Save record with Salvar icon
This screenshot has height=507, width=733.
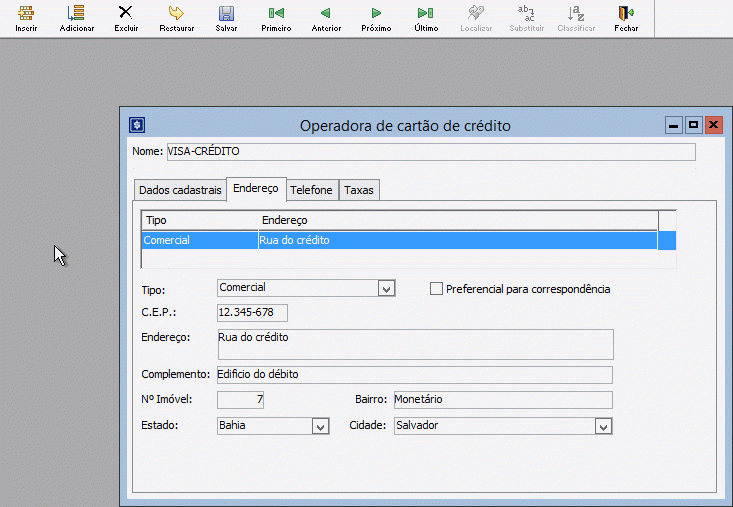click(226, 14)
